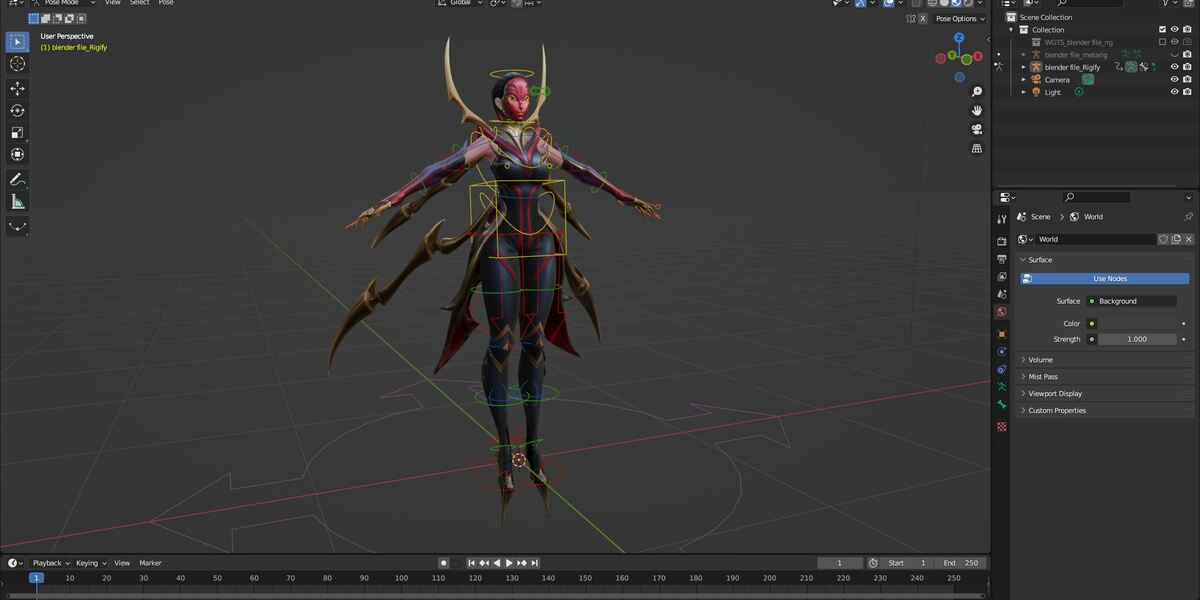Image resolution: width=1200 pixels, height=600 pixels.
Task: Open the Pose menu
Action: pos(166,3)
